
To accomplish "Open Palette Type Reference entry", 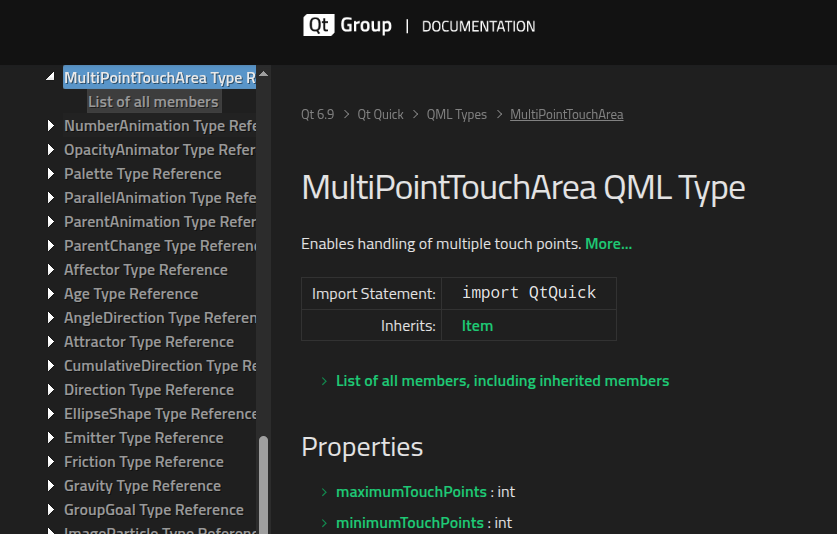I will pyautogui.click(x=143, y=174).
